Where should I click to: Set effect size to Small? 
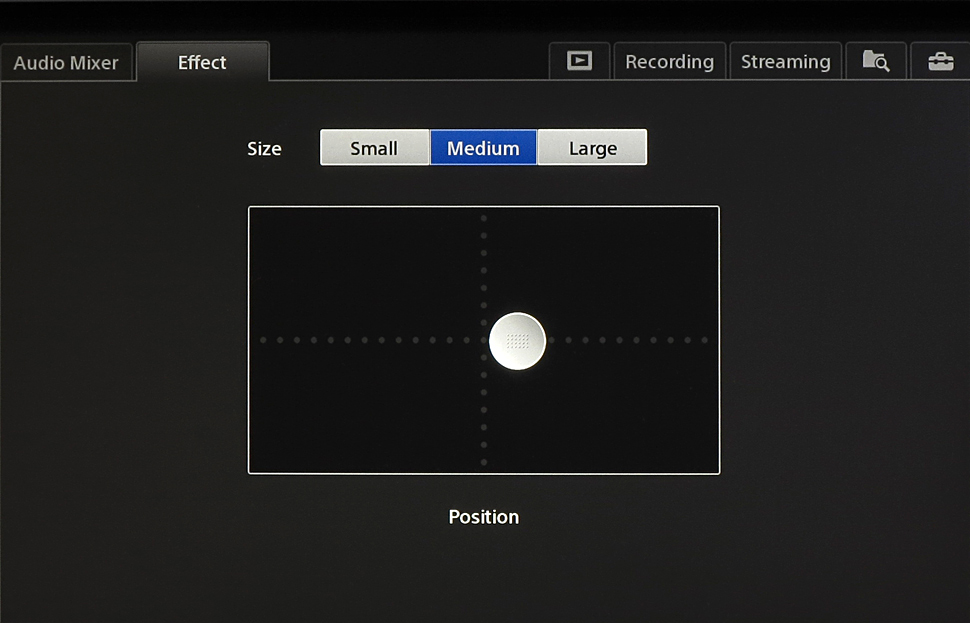pos(374,148)
